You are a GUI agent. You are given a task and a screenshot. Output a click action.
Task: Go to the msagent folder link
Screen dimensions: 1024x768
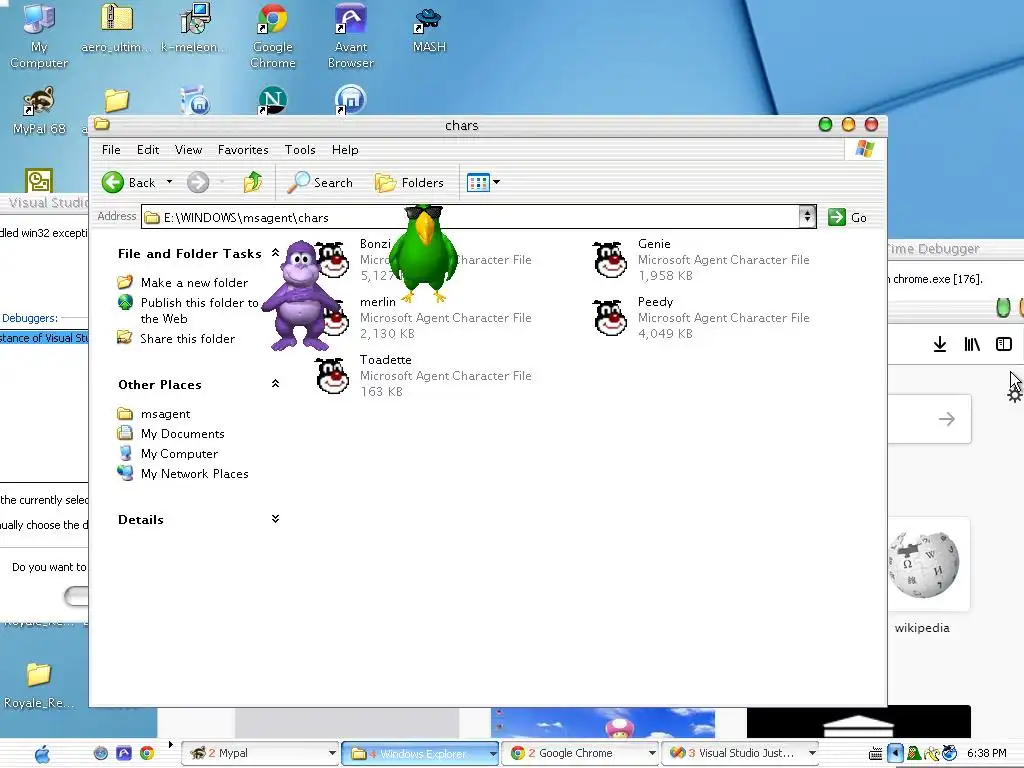pyautogui.click(x=165, y=414)
